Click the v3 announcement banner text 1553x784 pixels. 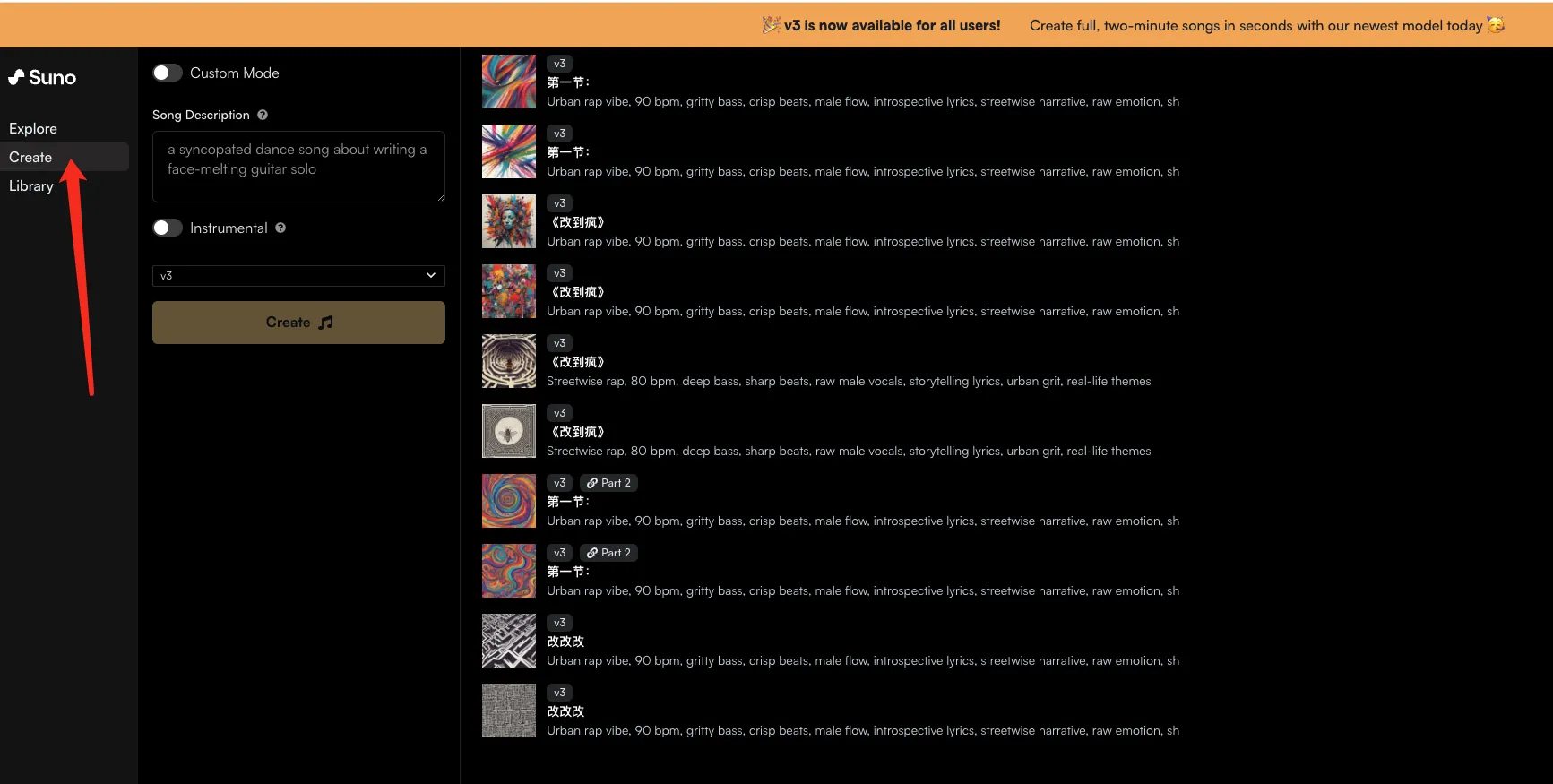tap(892, 25)
